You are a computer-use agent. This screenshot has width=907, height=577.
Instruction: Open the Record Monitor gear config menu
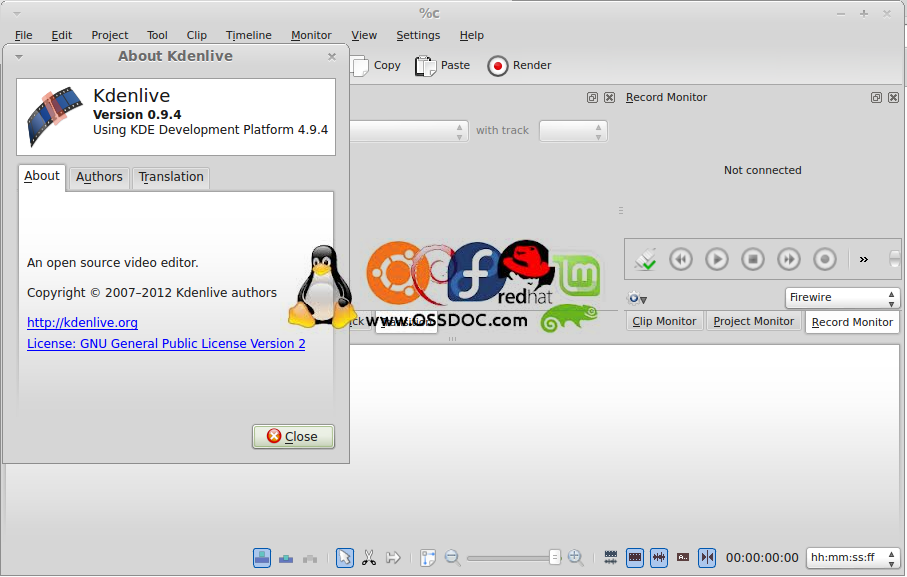(x=637, y=298)
